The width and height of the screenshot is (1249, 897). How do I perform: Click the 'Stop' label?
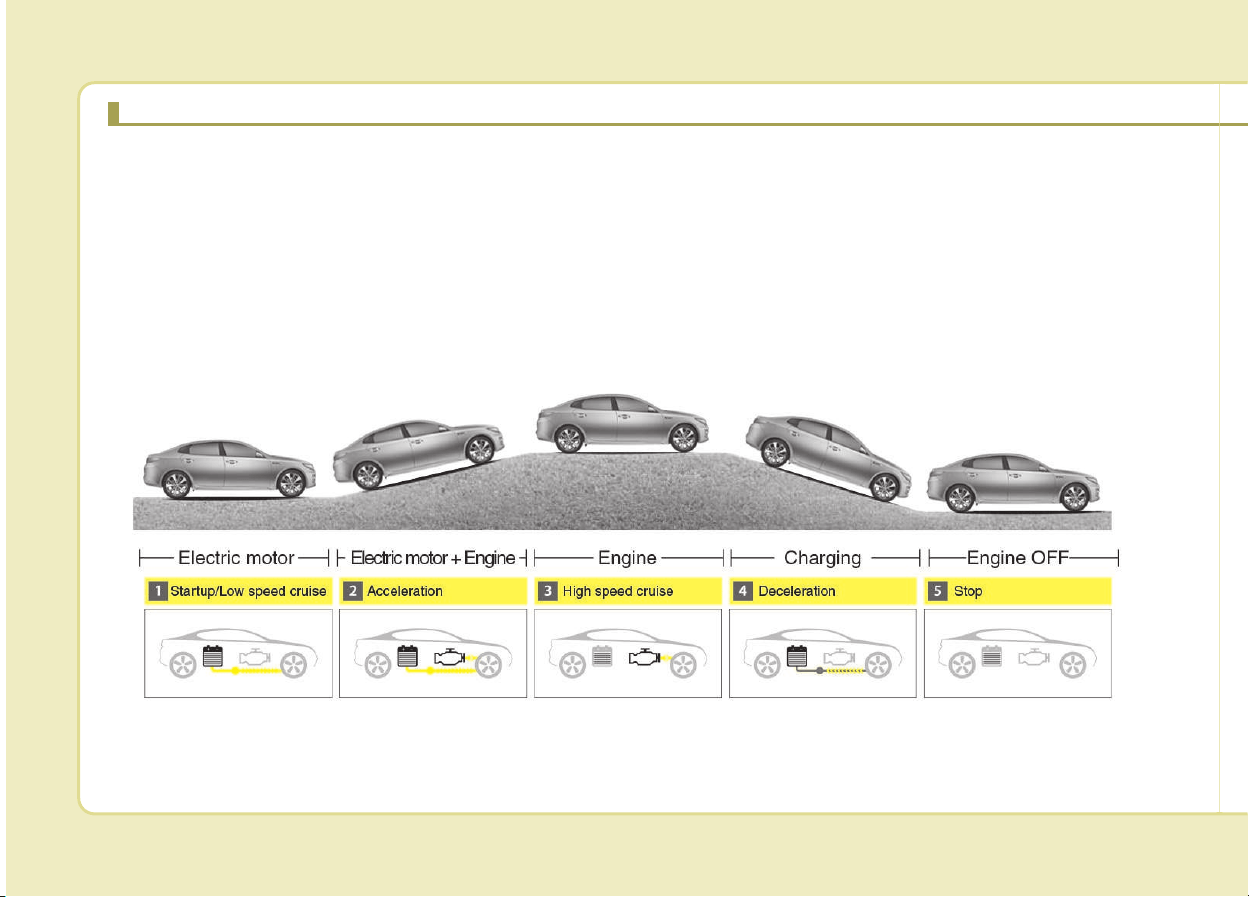968,591
